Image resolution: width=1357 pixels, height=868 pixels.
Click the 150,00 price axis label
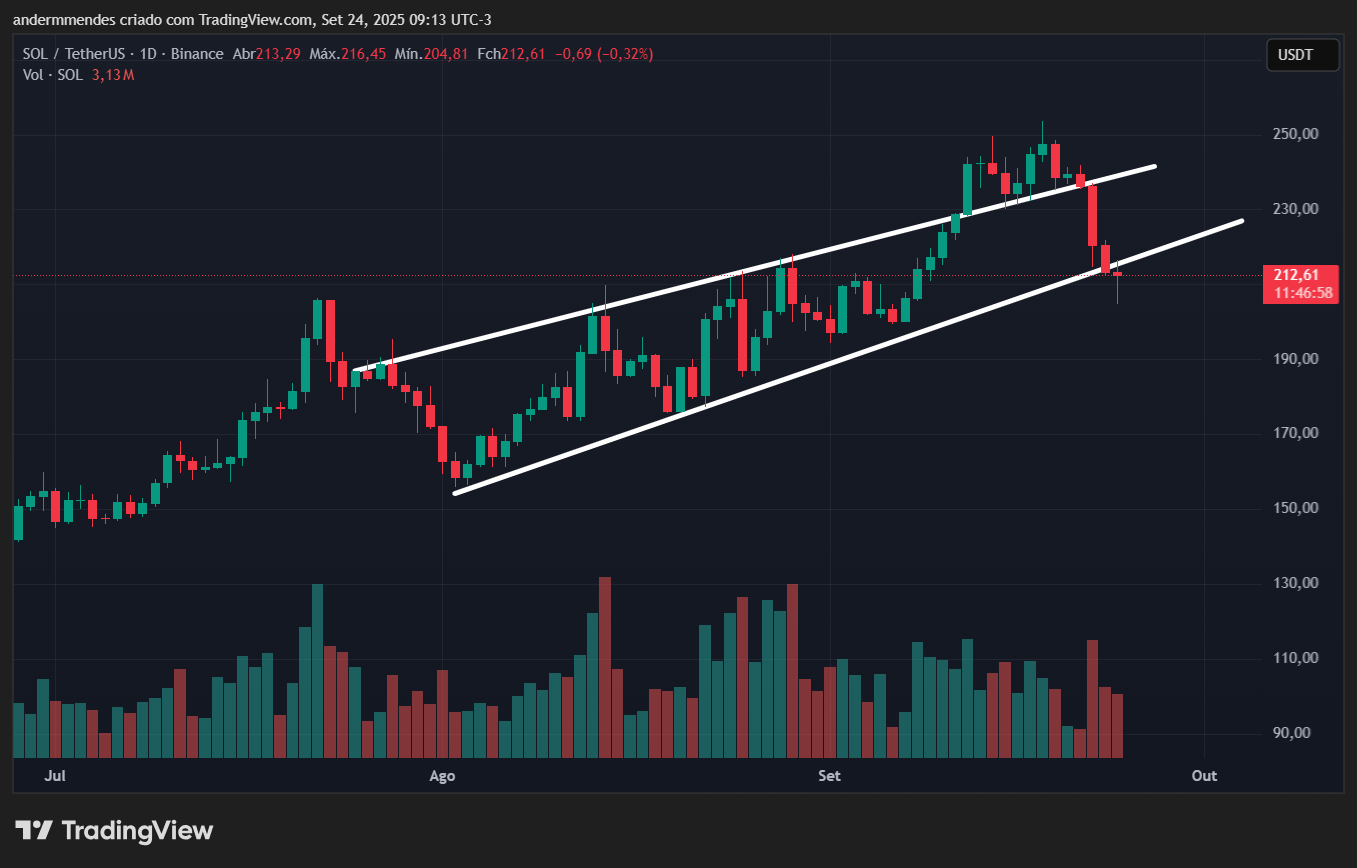click(1296, 508)
